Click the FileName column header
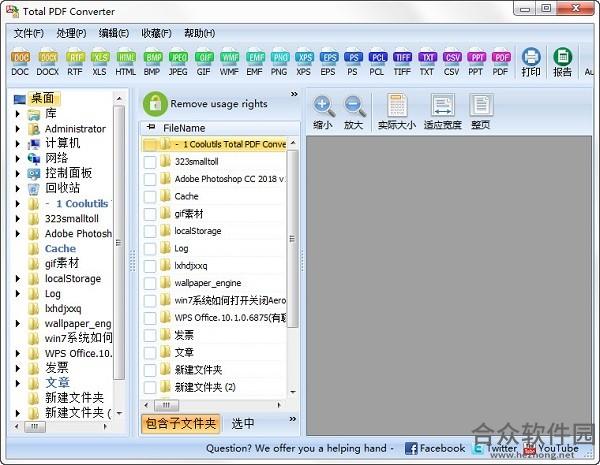 point(220,128)
